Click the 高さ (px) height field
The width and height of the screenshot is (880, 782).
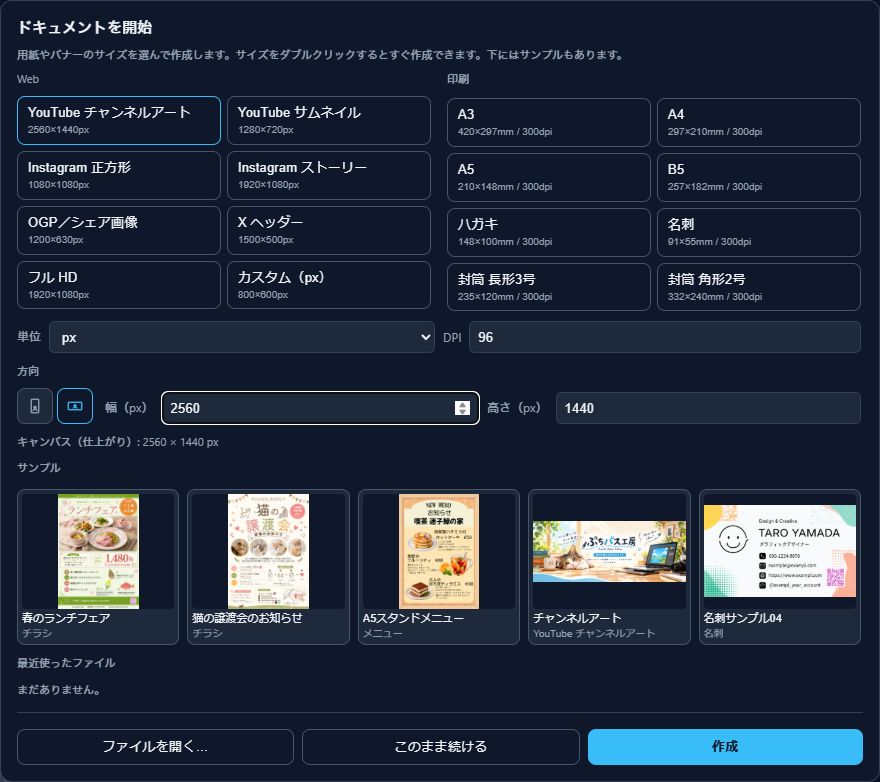tap(708, 408)
